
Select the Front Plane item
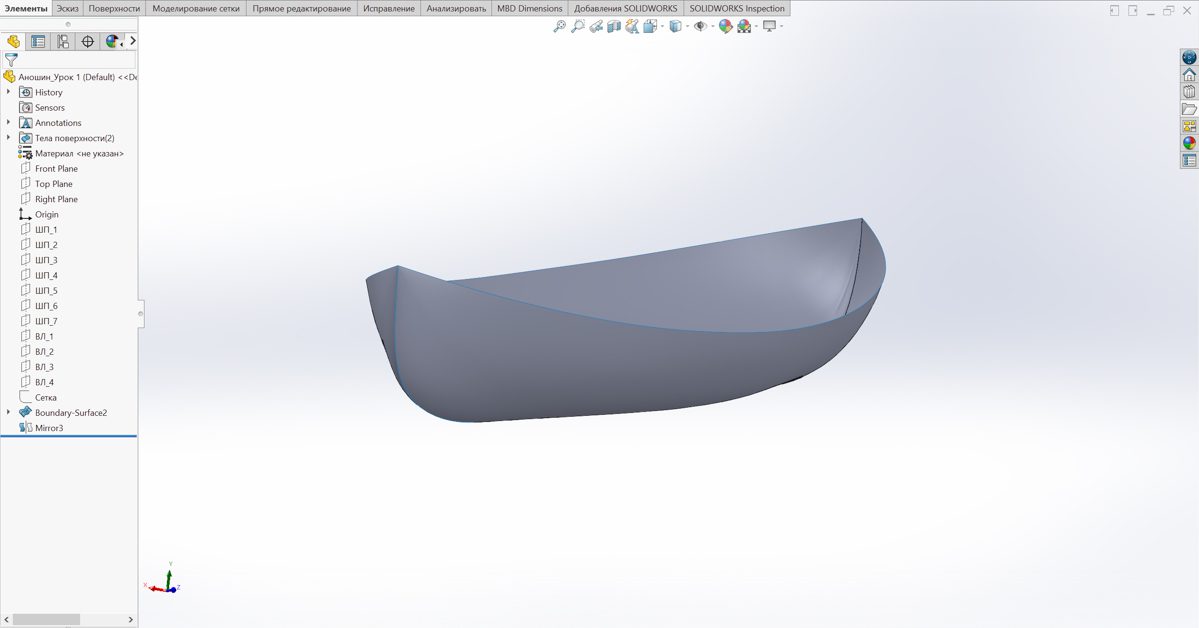pos(56,169)
